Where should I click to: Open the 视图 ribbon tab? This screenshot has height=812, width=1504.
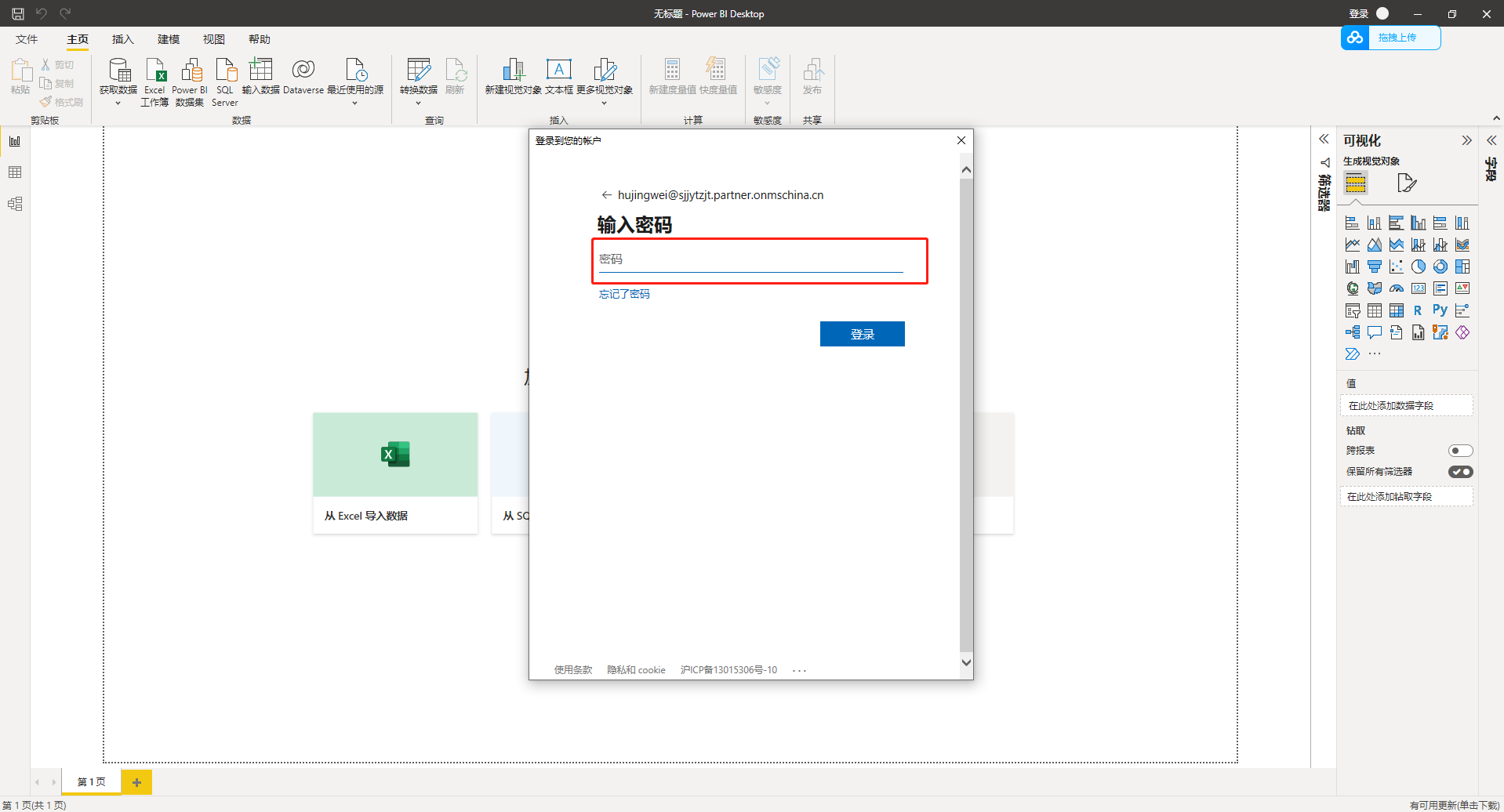213,39
